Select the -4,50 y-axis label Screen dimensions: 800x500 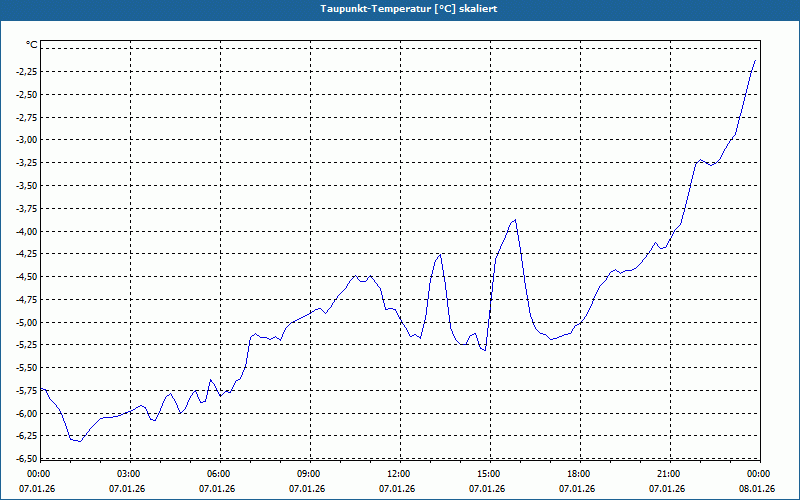(x=25, y=277)
